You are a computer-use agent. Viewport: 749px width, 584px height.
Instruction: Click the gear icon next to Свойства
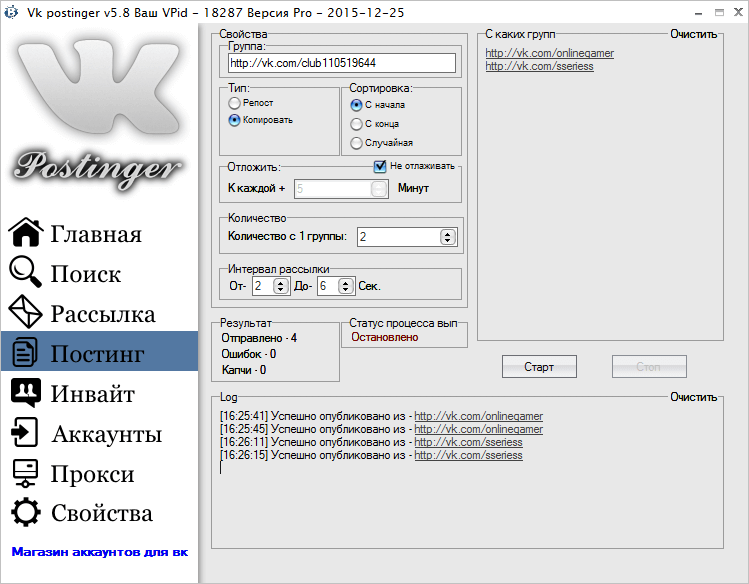click(25, 512)
